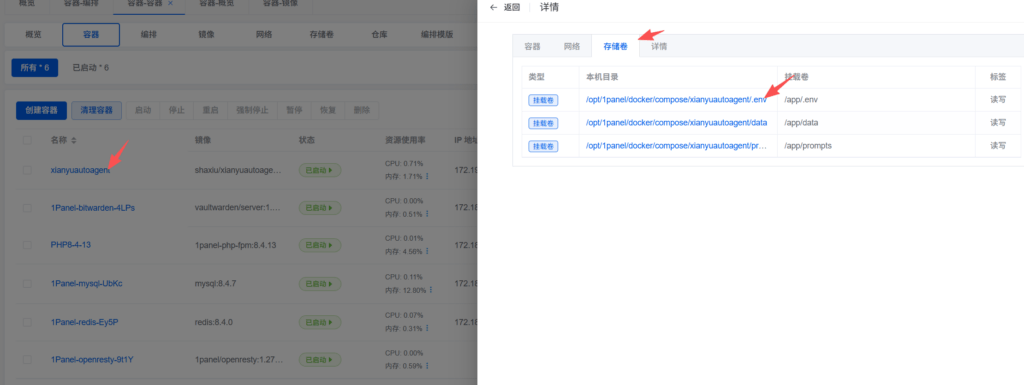1024x385 pixels.
Task: Check the box for xianyuautoagent container
Action: (27, 170)
